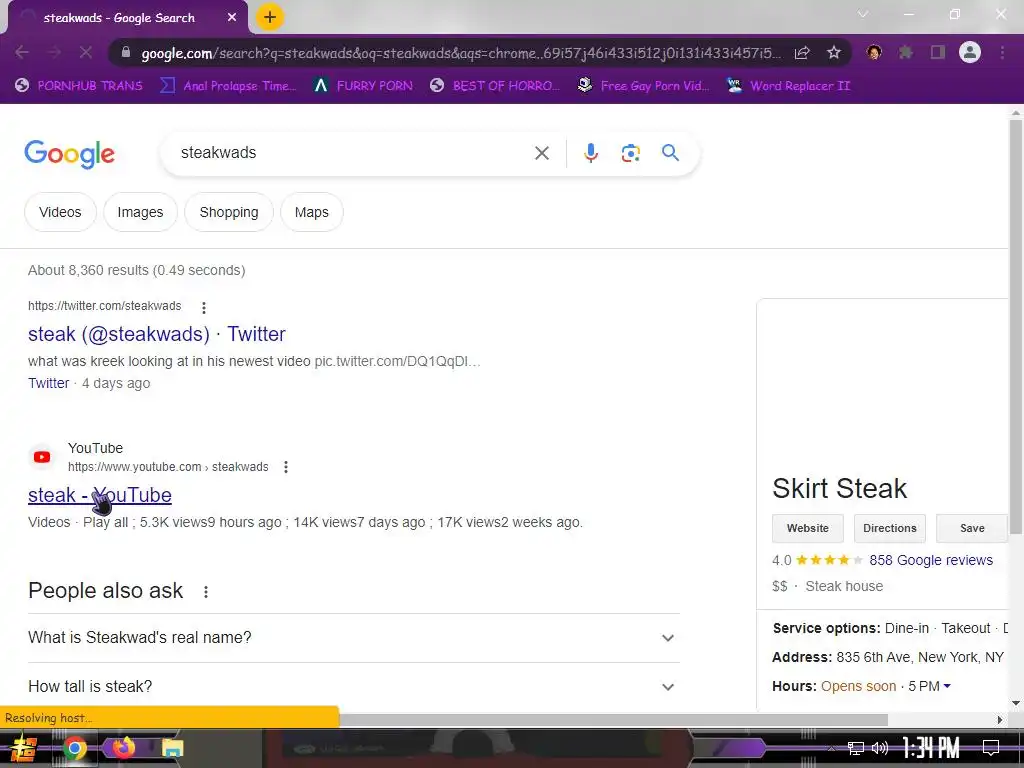Get Directions to Skirt Steak
1024x768 pixels.
[x=889, y=528]
